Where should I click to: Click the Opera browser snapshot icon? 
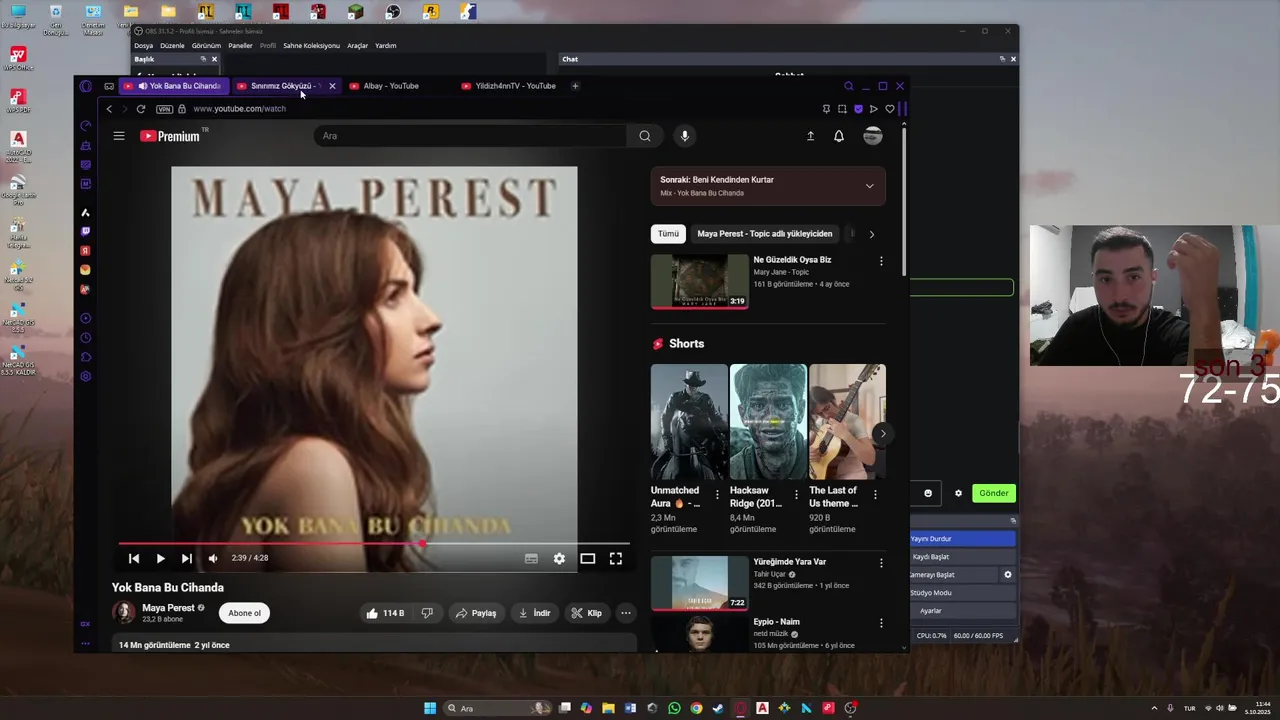842,109
